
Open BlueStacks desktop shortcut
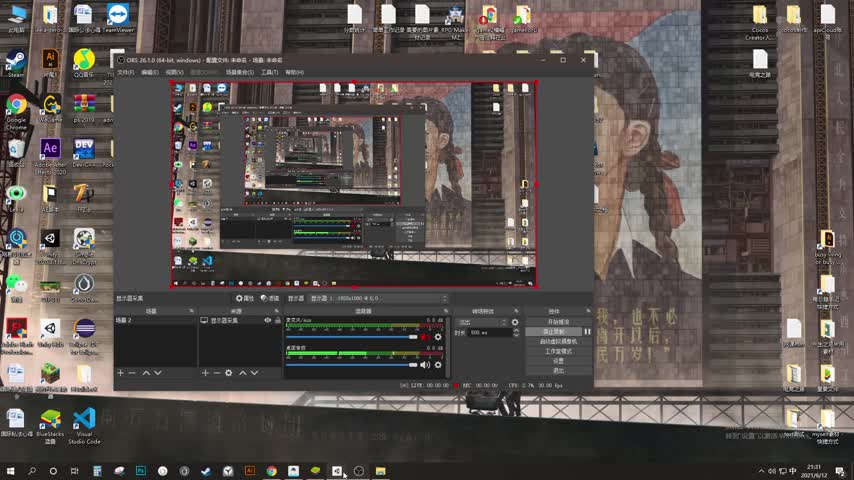[x=50, y=426]
